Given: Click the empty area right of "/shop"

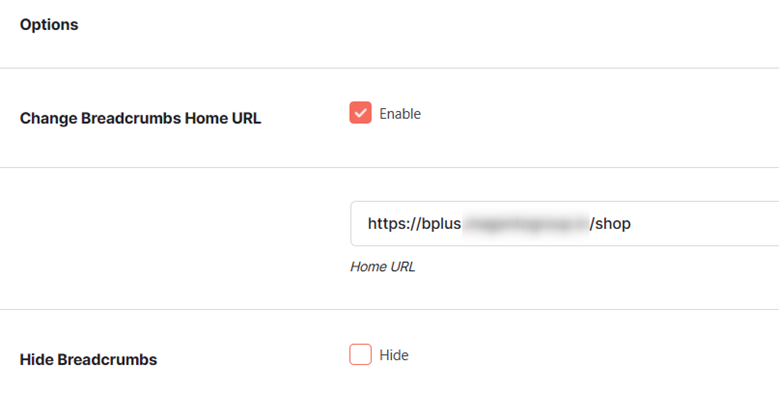Looking at the screenshot, I should [x=705, y=224].
